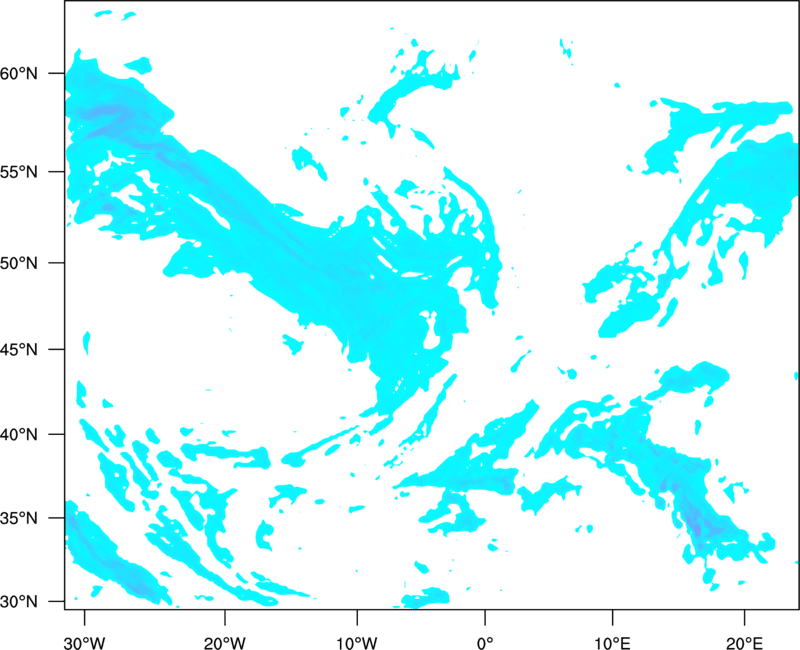Click the 35°N latitude label
This screenshot has height=650, width=800.
point(19,518)
